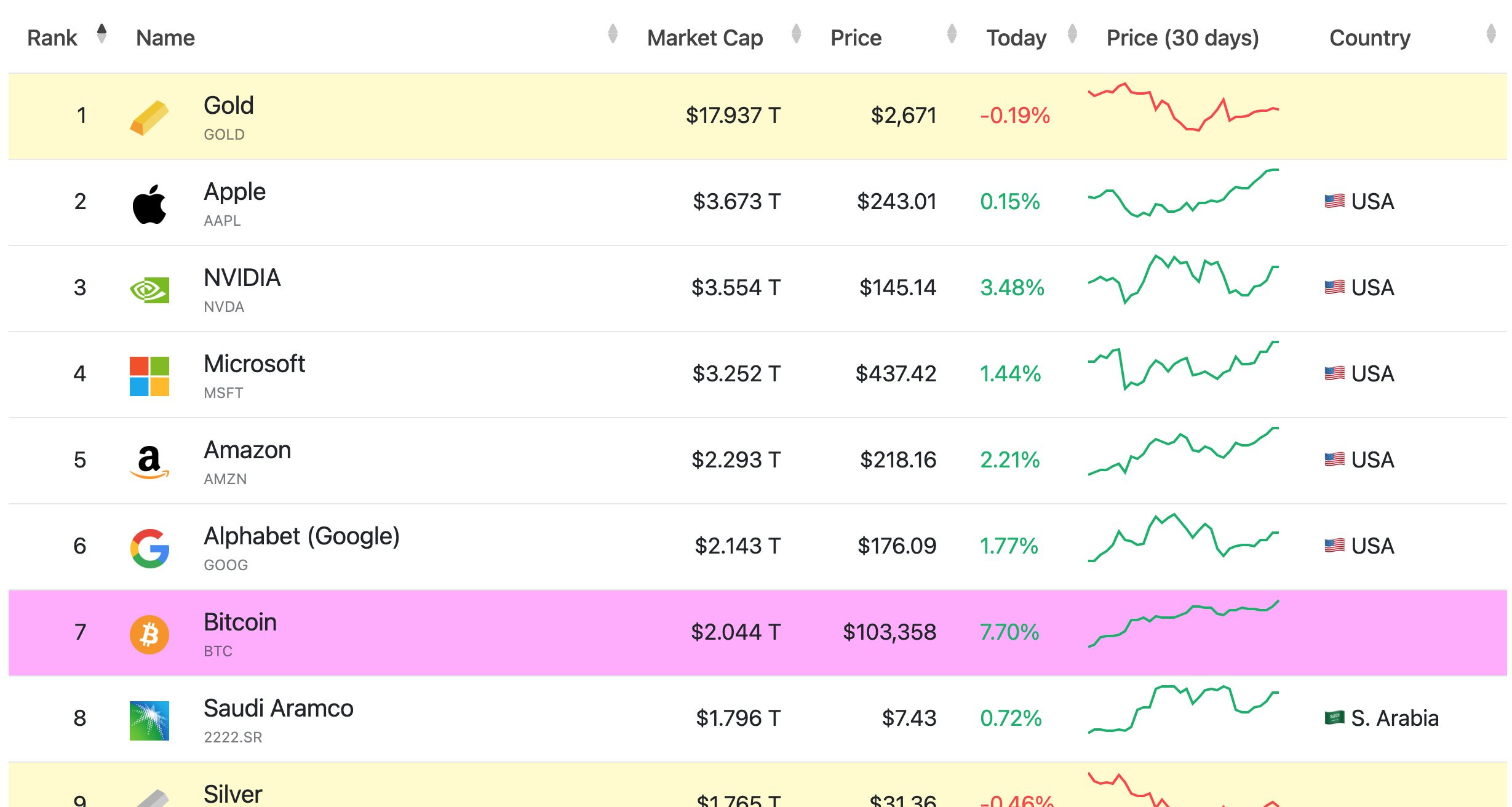Open the Amazon company link
Image resolution: width=1512 pixels, height=807 pixels.
click(x=247, y=450)
